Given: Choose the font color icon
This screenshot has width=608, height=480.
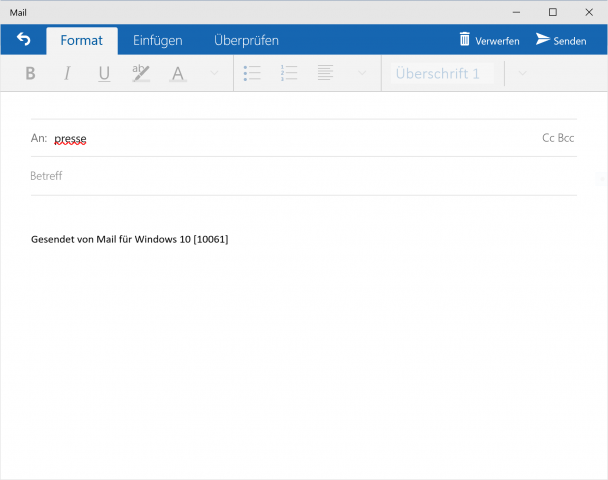Looking at the screenshot, I should pyautogui.click(x=178, y=73).
